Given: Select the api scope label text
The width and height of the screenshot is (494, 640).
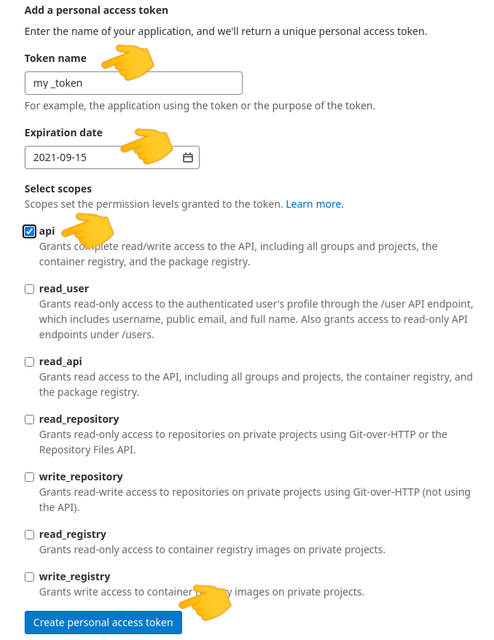Looking at the screenshot, I should click(x=47, y=231).
